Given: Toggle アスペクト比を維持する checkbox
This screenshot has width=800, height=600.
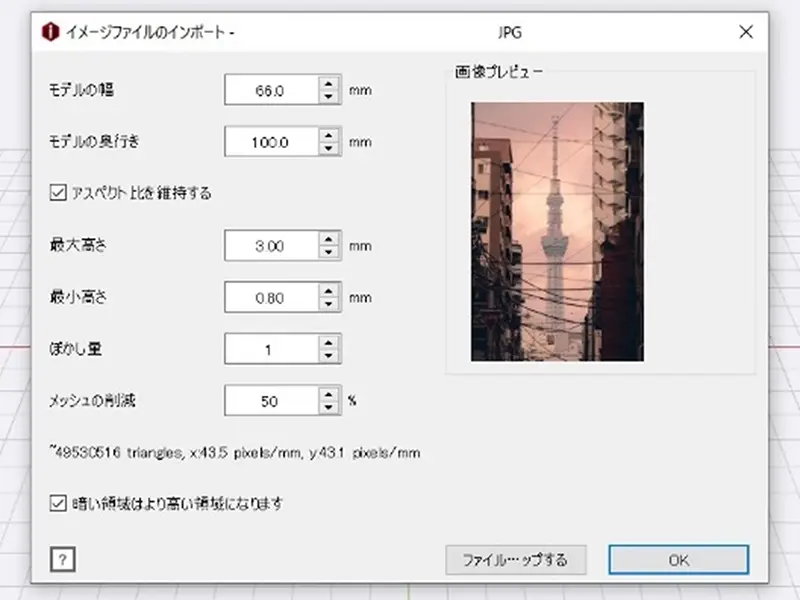Looking at the screenshot, I should click(57, 193).
